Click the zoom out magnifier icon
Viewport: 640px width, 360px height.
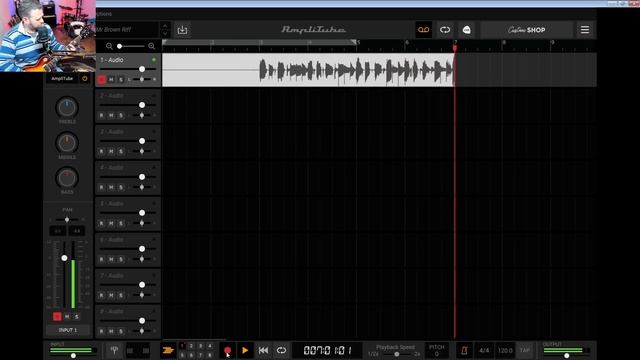point(109,46)
